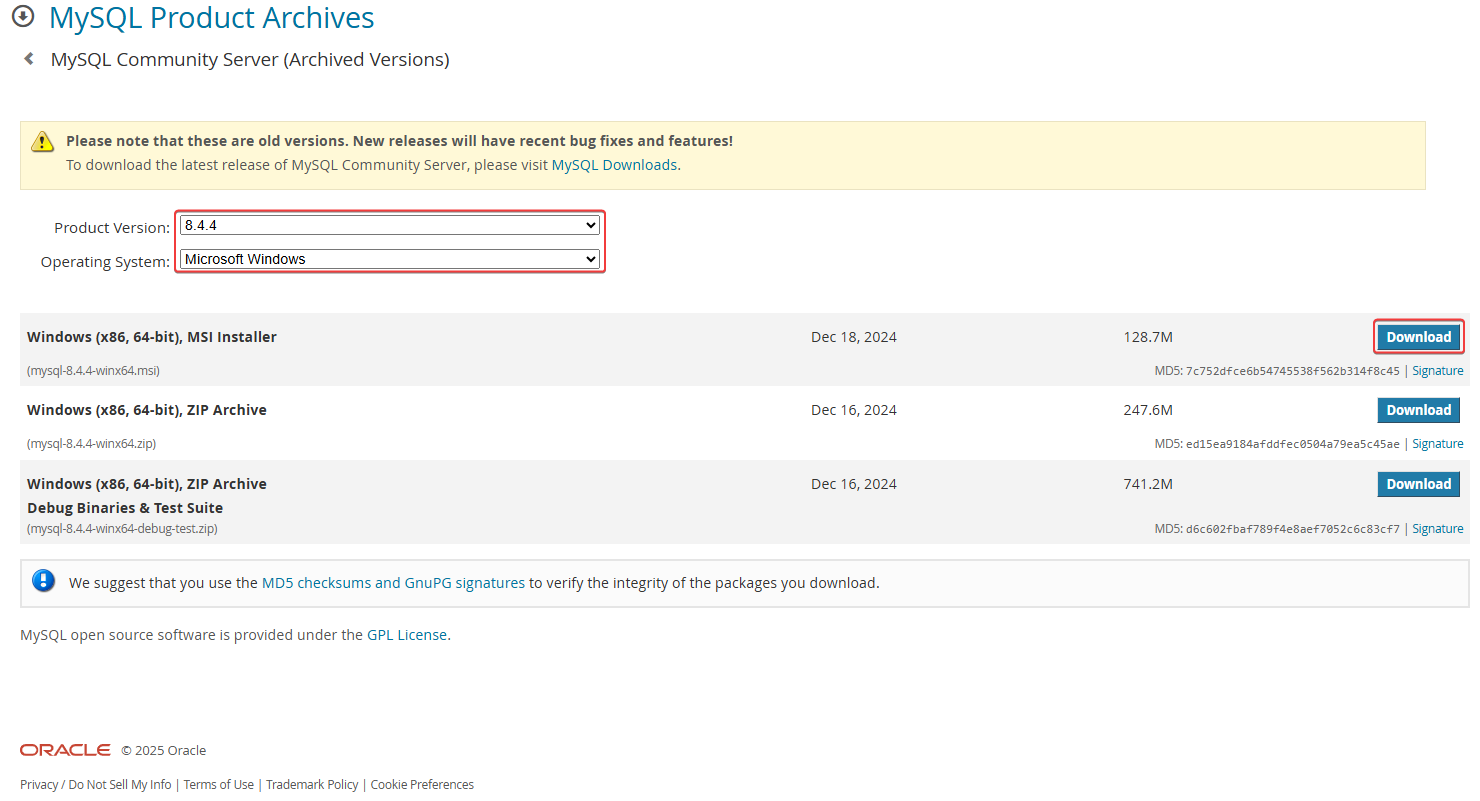Open the GPL License link
Viewport: 1480px width, 801px height.
[407, 635]
